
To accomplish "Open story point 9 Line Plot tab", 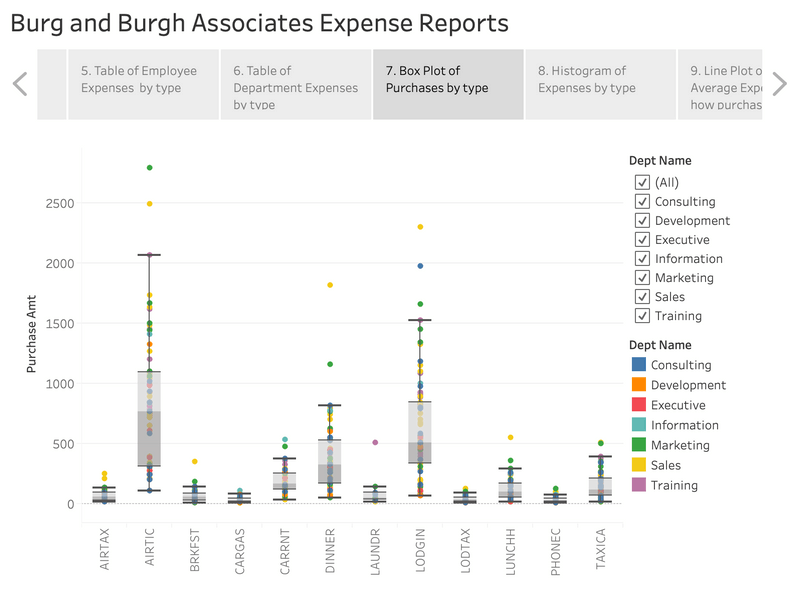I will tap(720, 85).
